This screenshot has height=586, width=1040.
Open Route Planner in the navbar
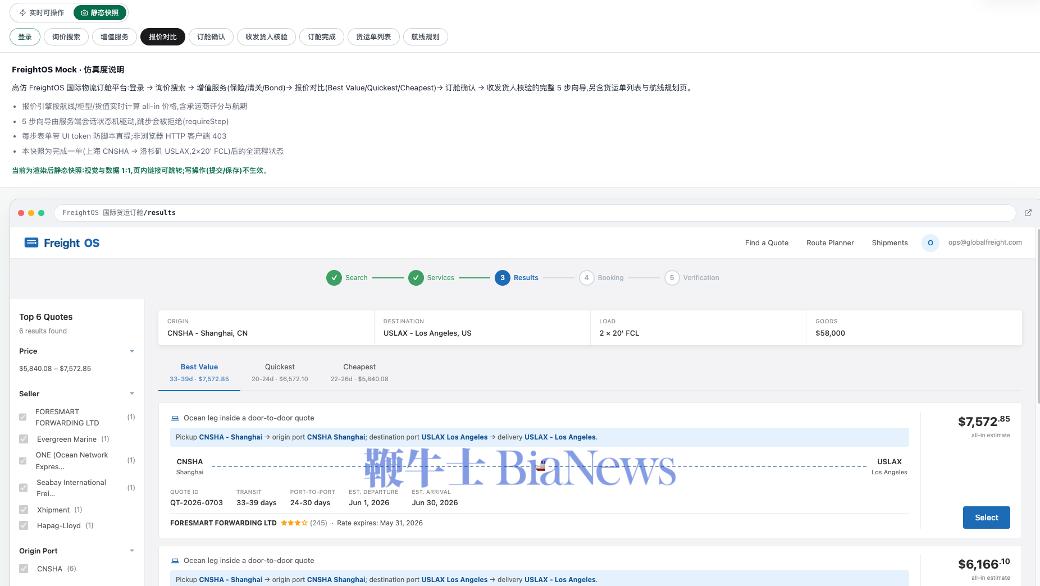(x=830, y=243)
